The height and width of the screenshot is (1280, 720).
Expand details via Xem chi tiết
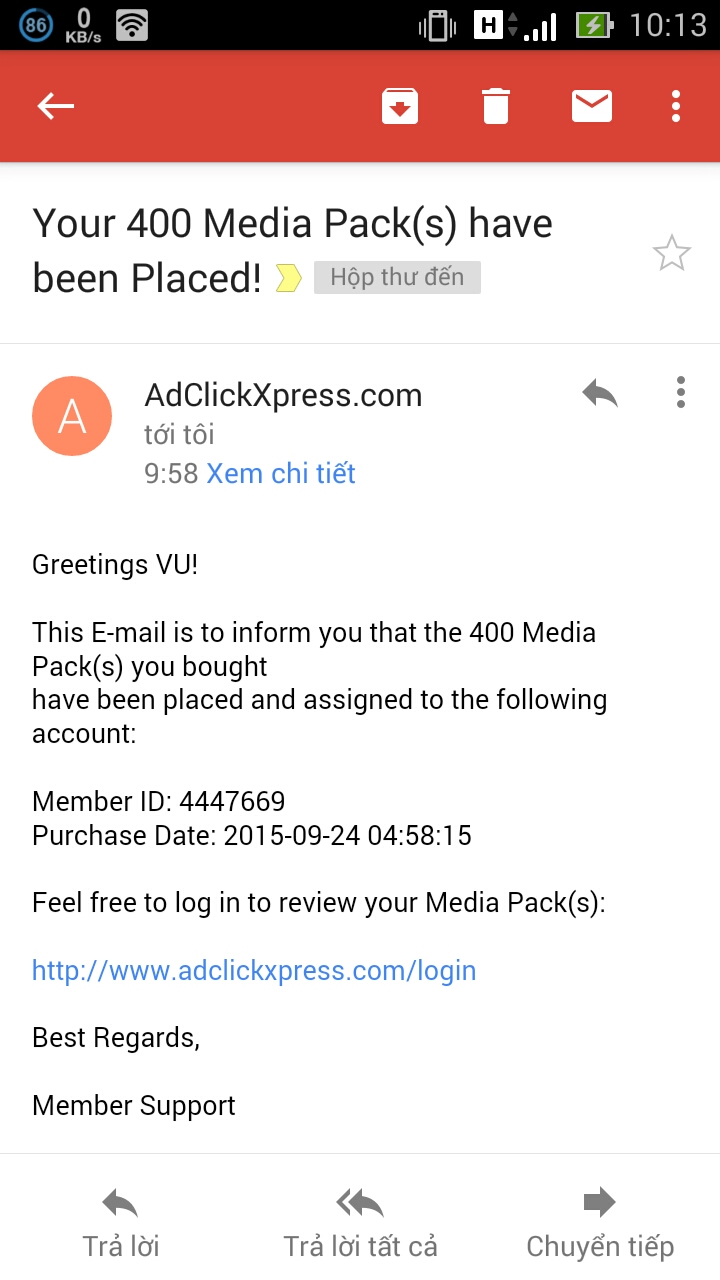tap(281, 473)
